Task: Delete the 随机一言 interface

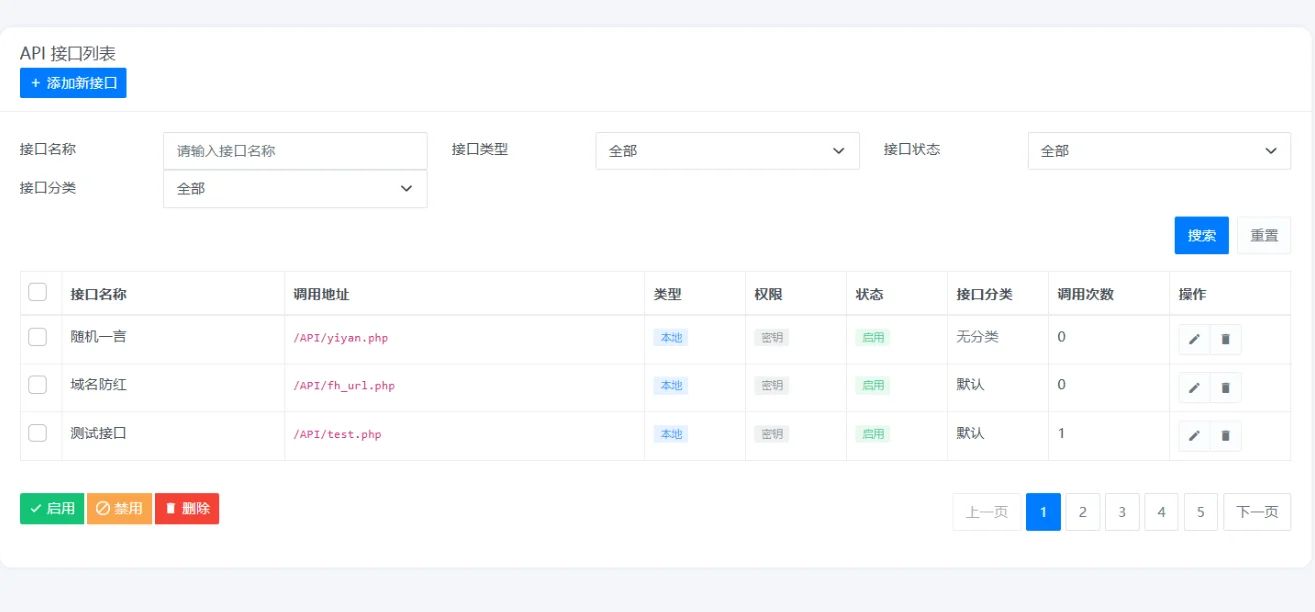Action: tap(1225, 339)
